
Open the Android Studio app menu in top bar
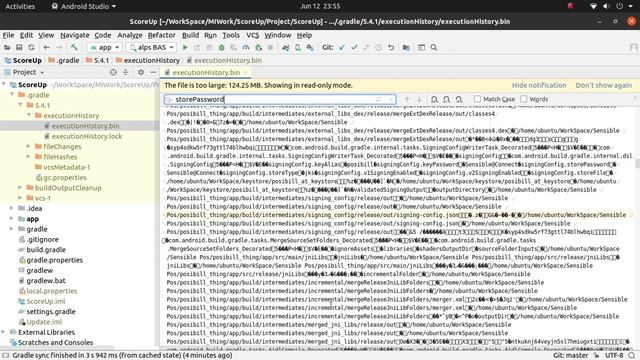(x=84, y=6)
